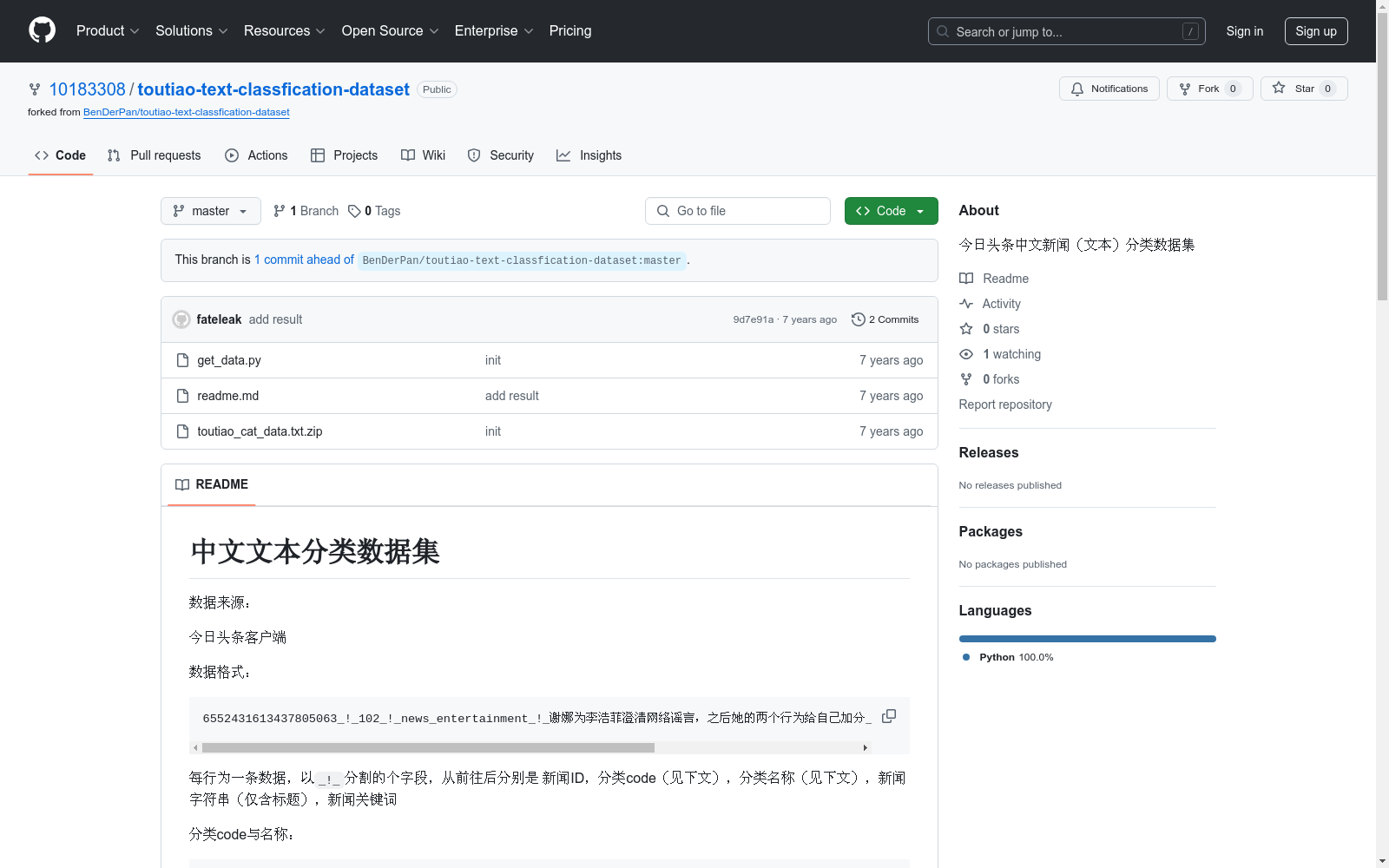The width and height of the screenshot is (1389, 868).
Task: Open forked source BenDerPan repository link
Action: (x=187, y=112)
